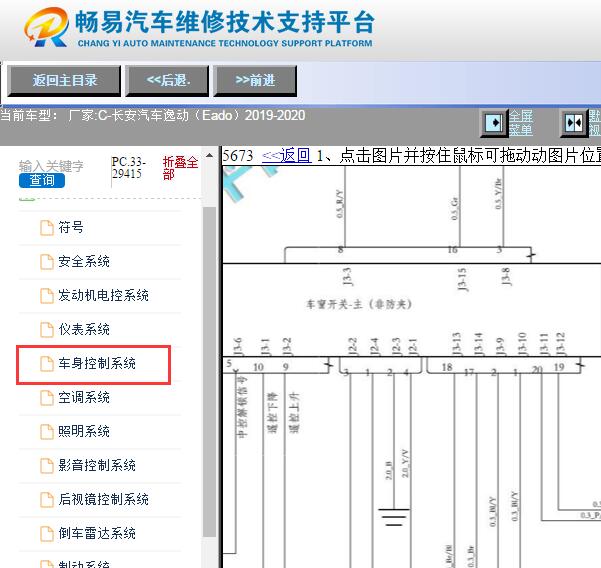Open the 车身控制系统 tree item
The width and height of the screenshot is (601, 568).
pyautogui.click(x=97, y=363)
